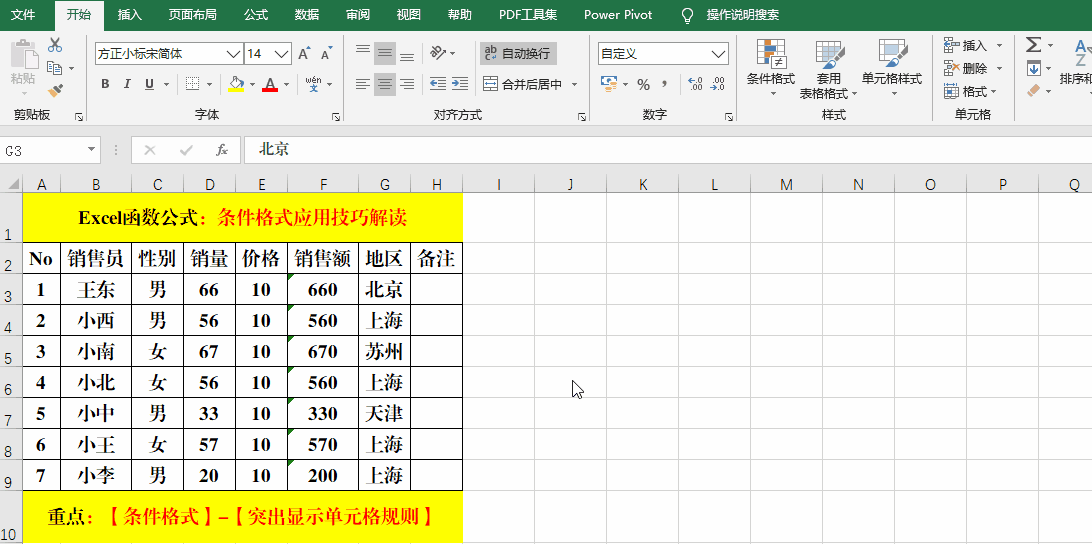Switch to the 公式 tab
The width and height of the screenshot is (1092, 544).
(x=256, y=15)
